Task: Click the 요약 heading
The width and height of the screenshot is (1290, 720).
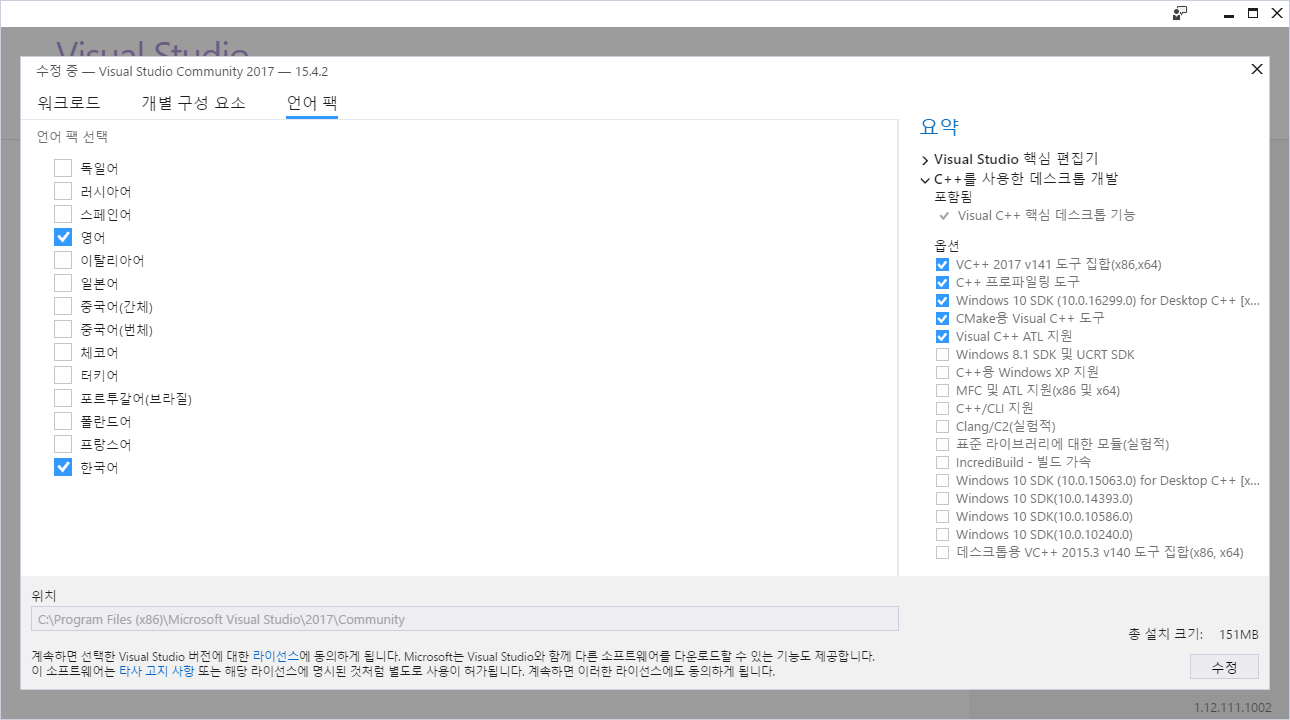Action: pos(939,127)
